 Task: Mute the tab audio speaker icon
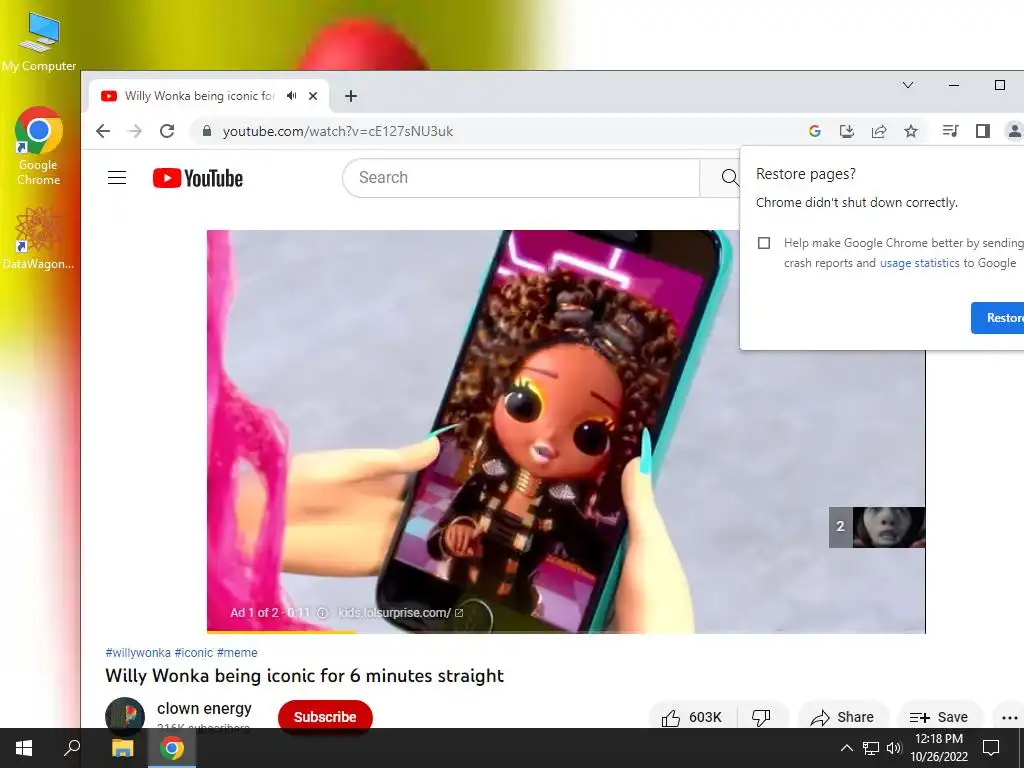pyautogui.click(x=292, y=96)
